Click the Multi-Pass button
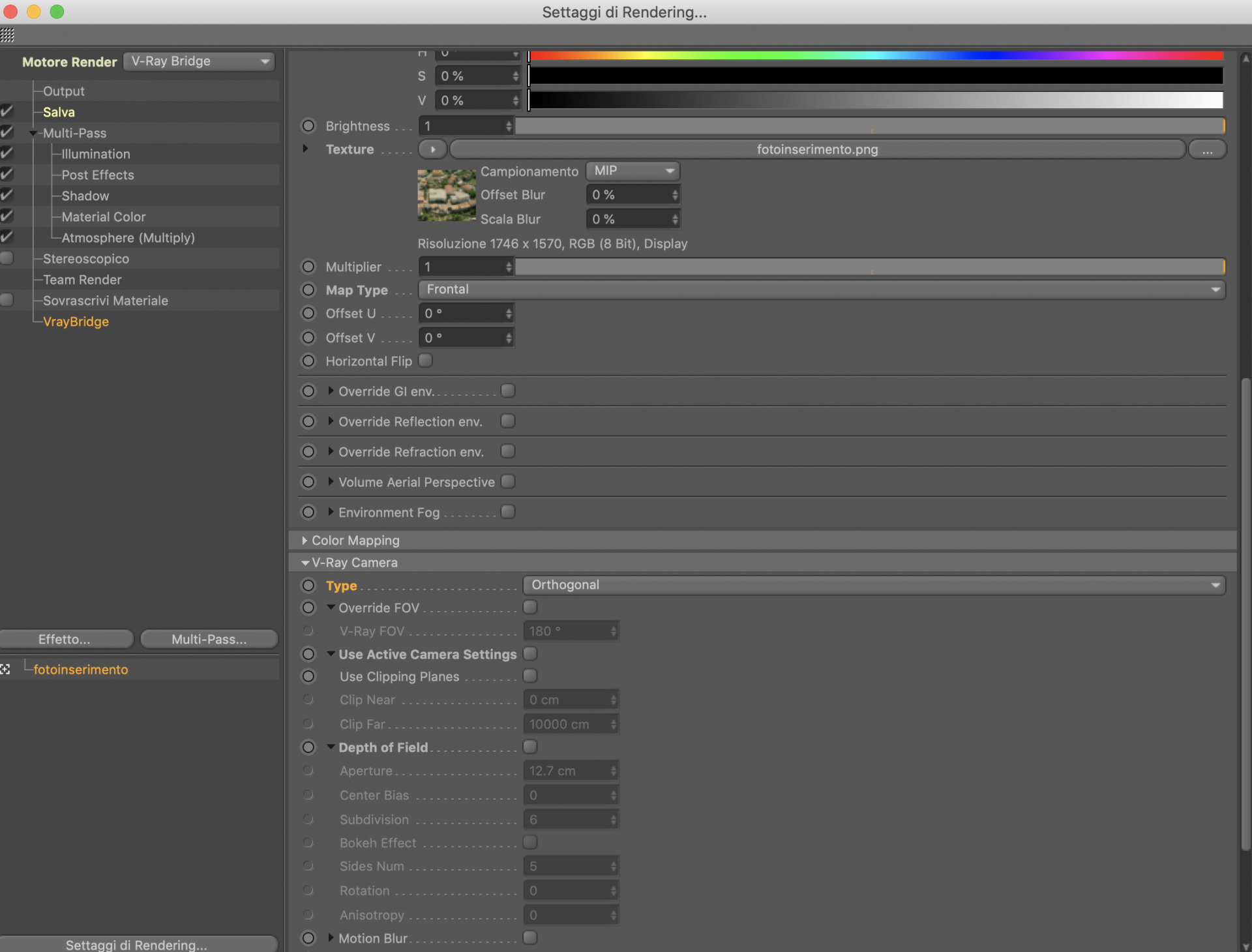 (207, 638)
